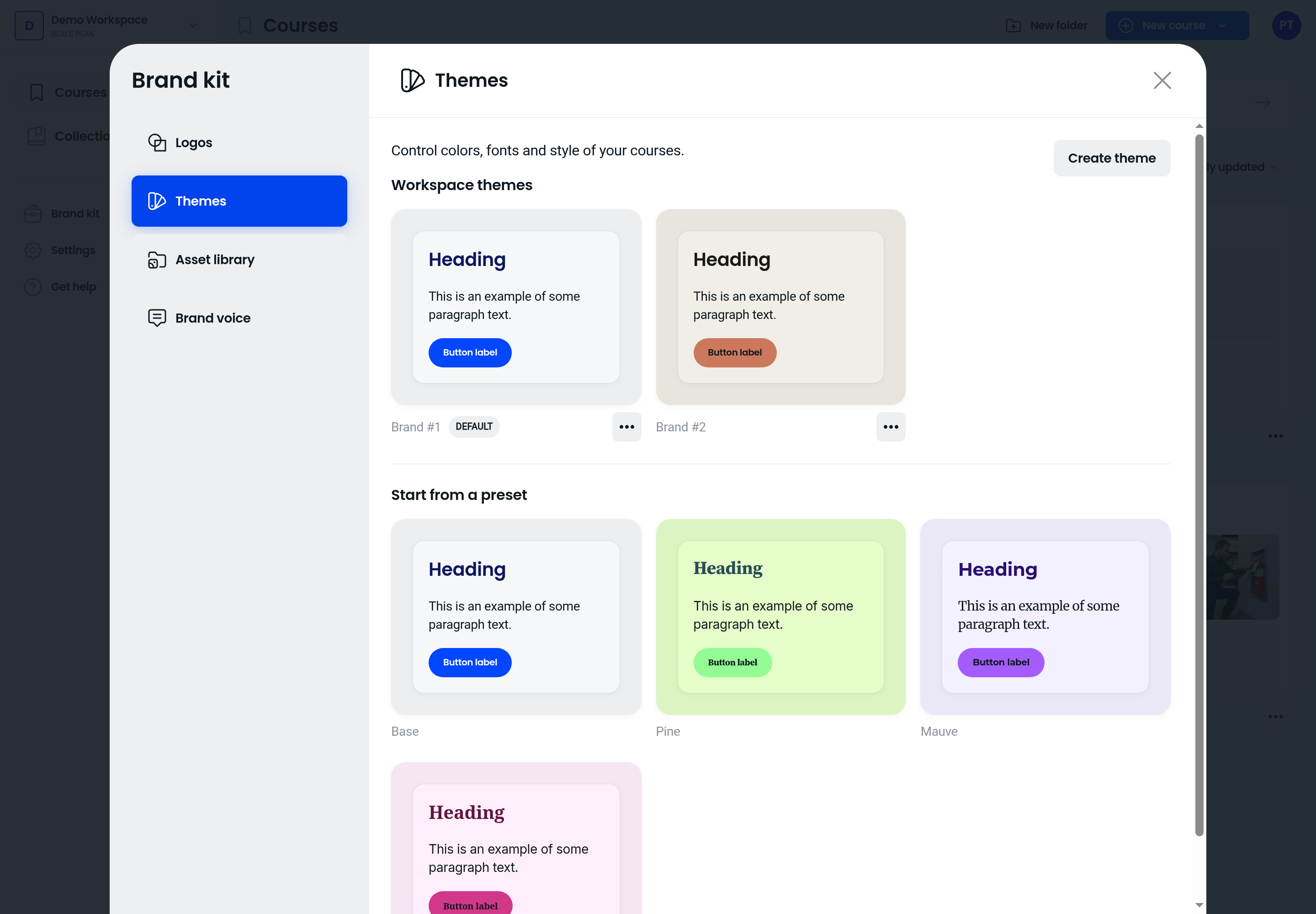Open the Asset library section

click(239, 260)
